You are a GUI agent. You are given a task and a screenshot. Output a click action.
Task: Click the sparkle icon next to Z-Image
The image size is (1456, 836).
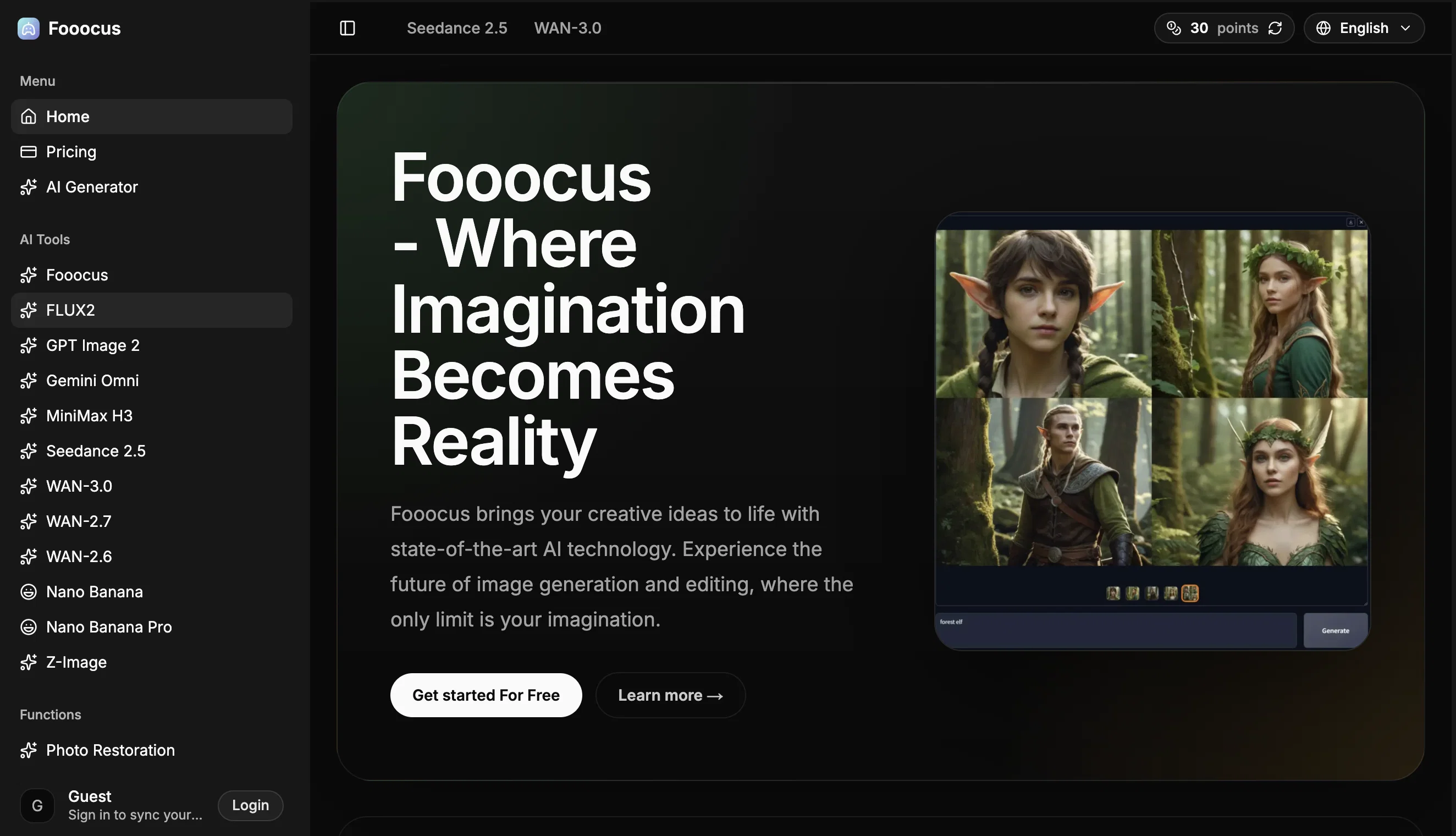[28, 662]
